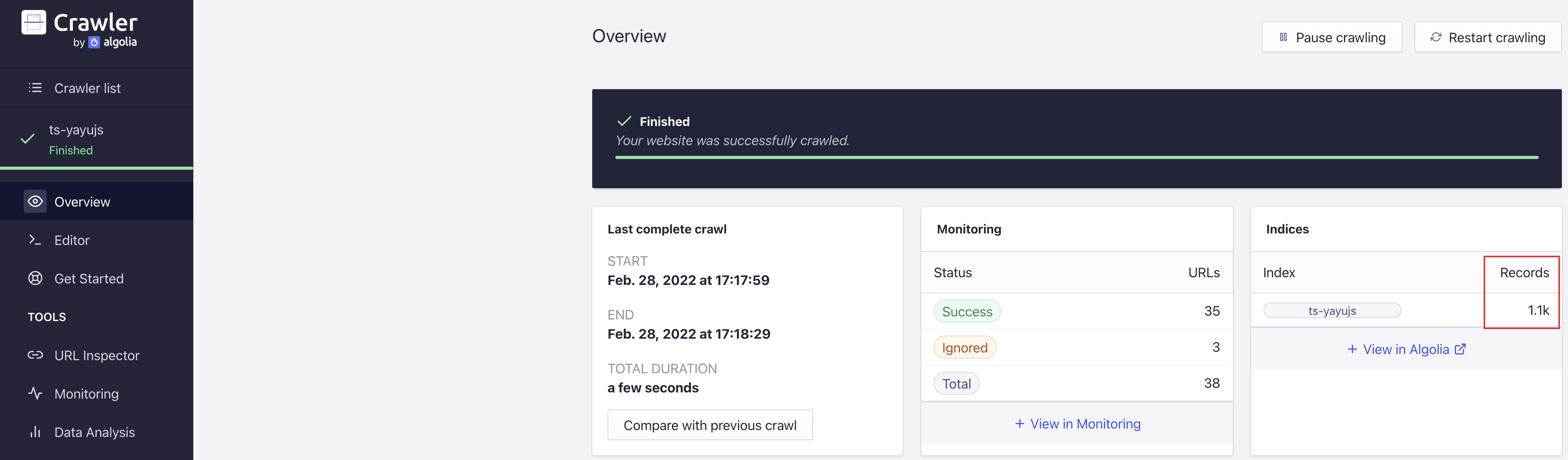Click the Crawler list icon
This screenshot has height=460, width=1568.
click(x=35, y=88)
